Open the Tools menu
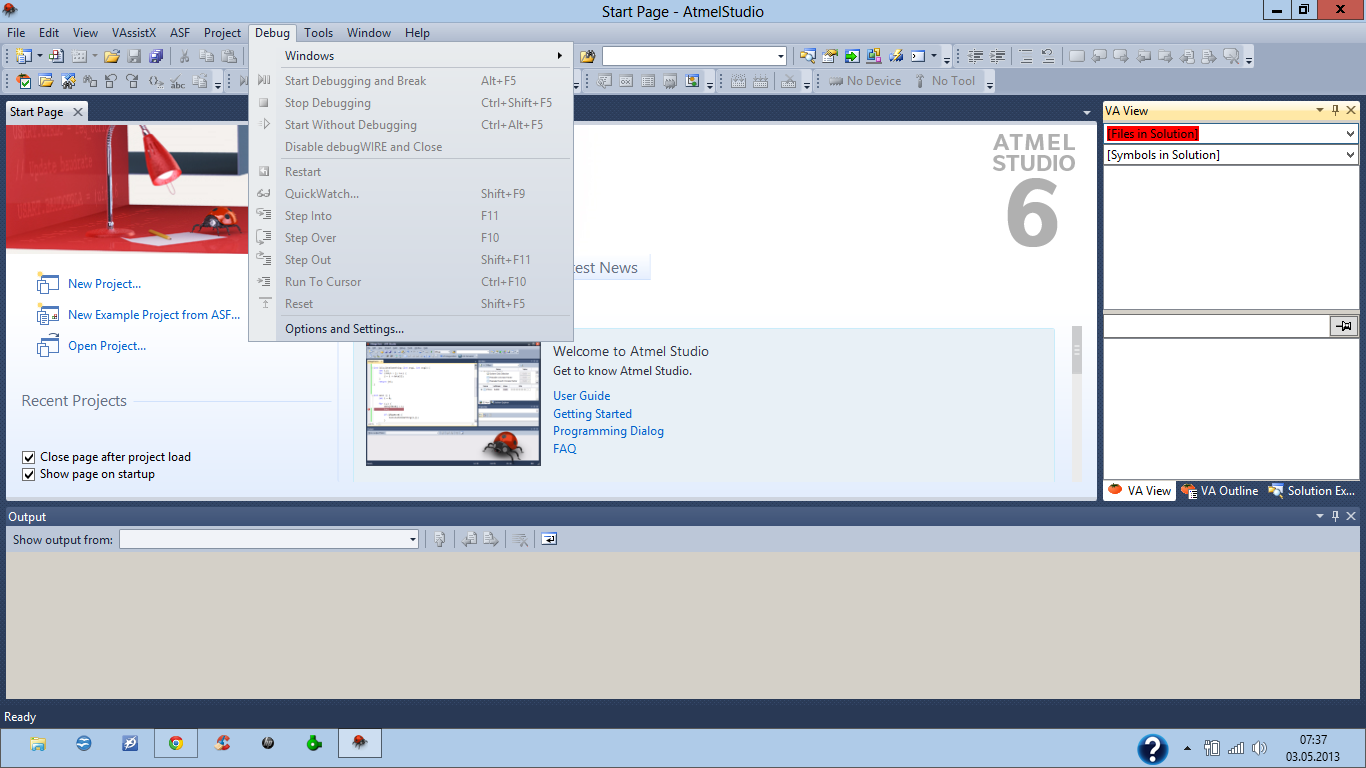The height and width of the screenshot is (768, 1366). point(319,33)
